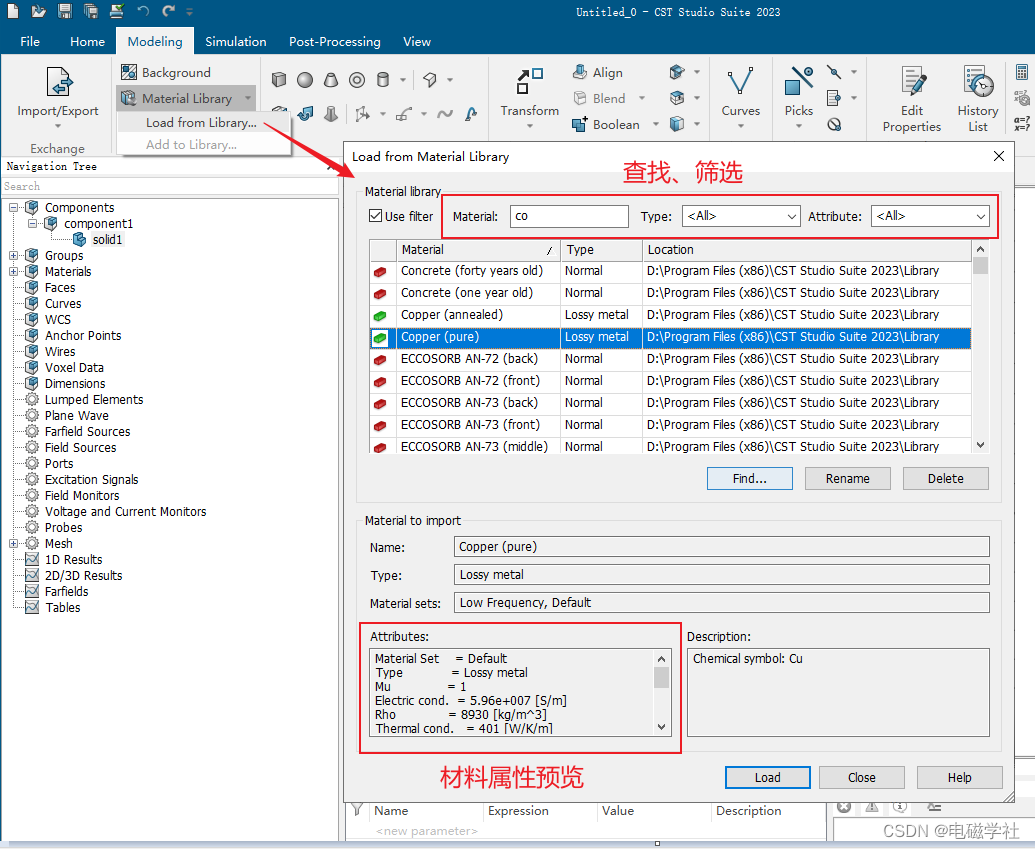Click the Delete button
The height and width of the screenshot is (849, 1035).
tap(945, 479)
